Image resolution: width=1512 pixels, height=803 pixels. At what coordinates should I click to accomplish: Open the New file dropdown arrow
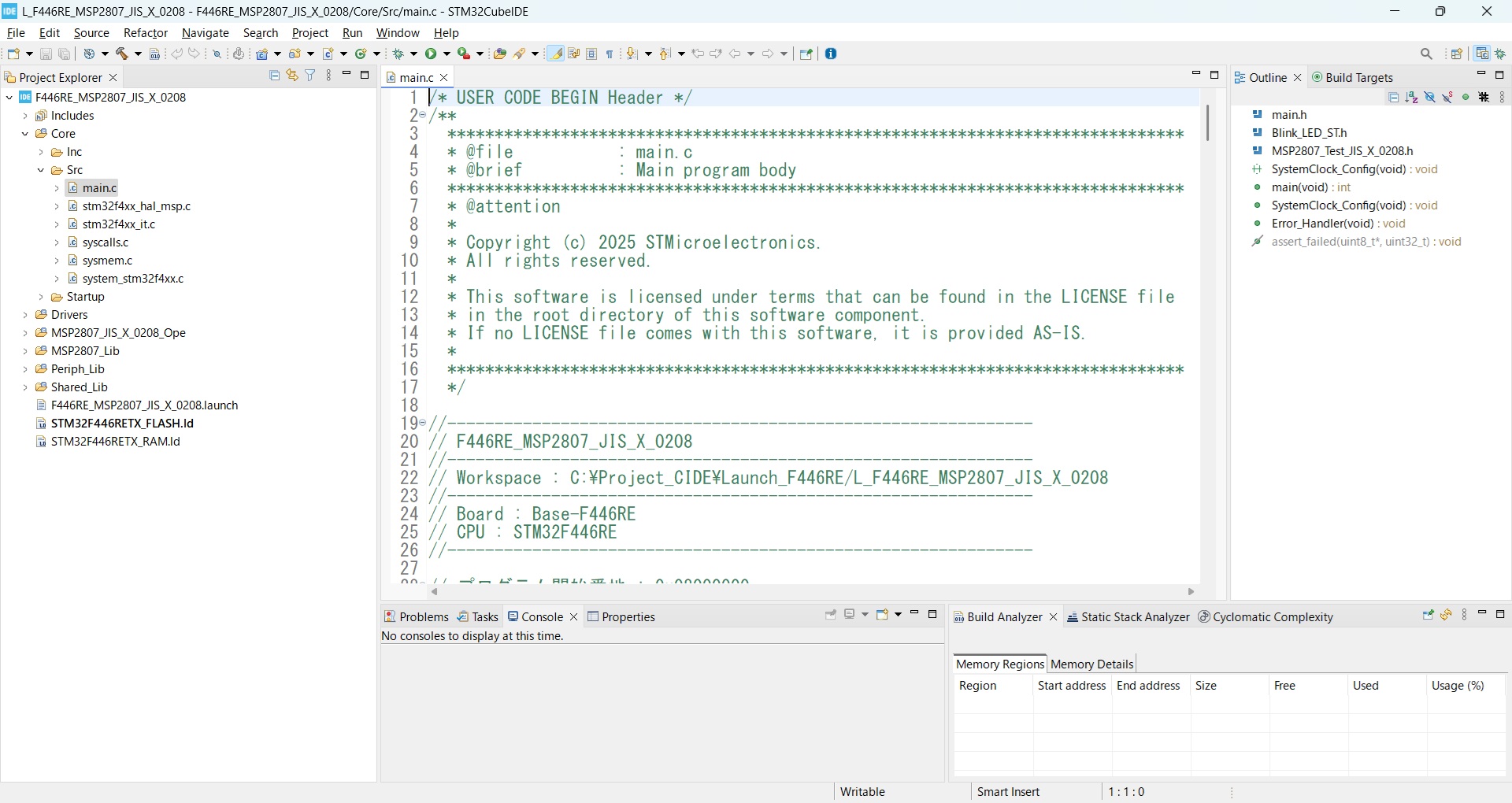tap(30, 54)
